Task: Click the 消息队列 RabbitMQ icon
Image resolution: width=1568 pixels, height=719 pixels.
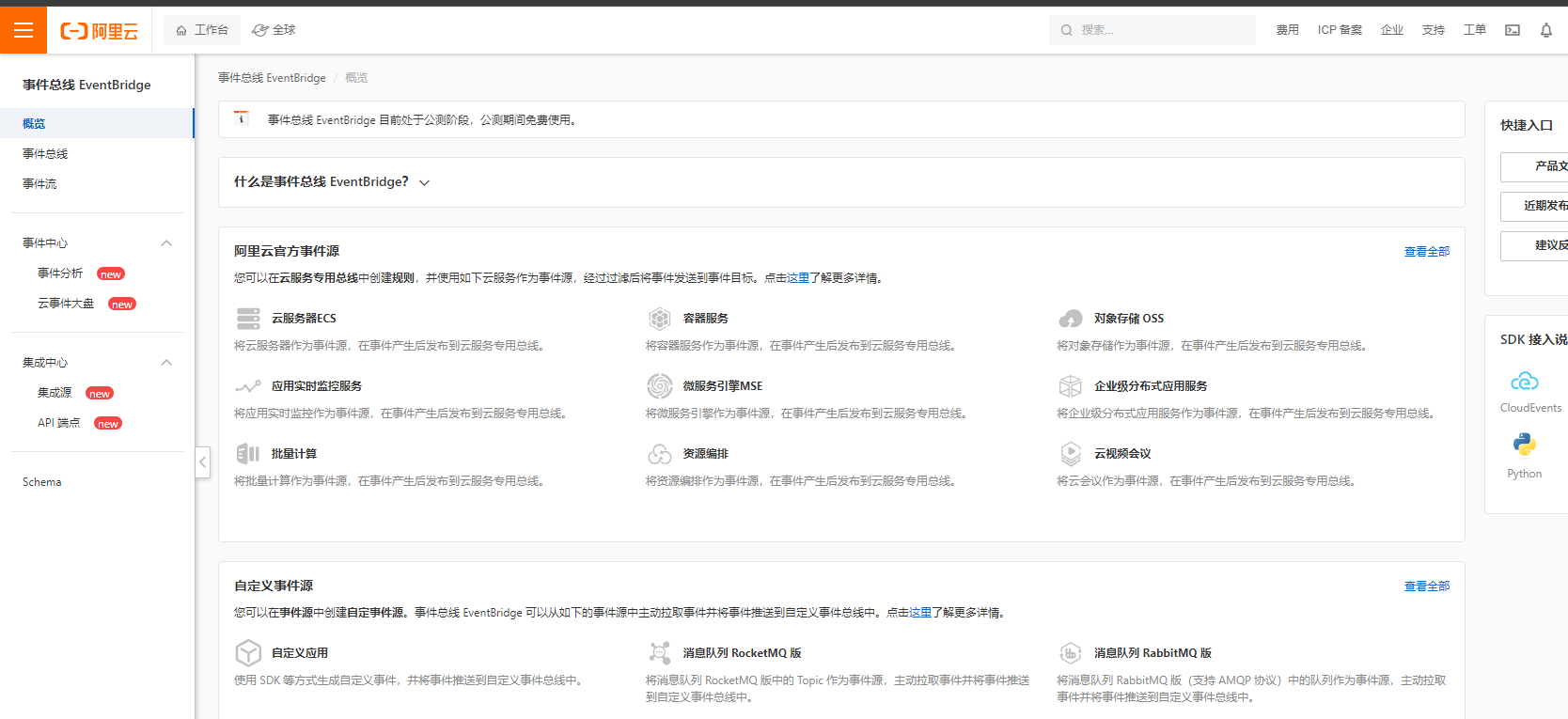Action: (x=1071, y=653)
